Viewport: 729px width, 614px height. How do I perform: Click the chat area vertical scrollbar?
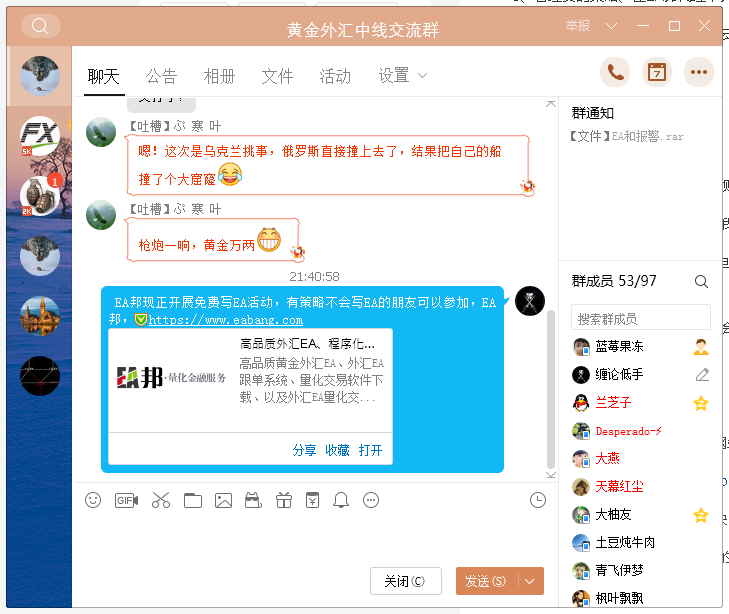[551, 389]
